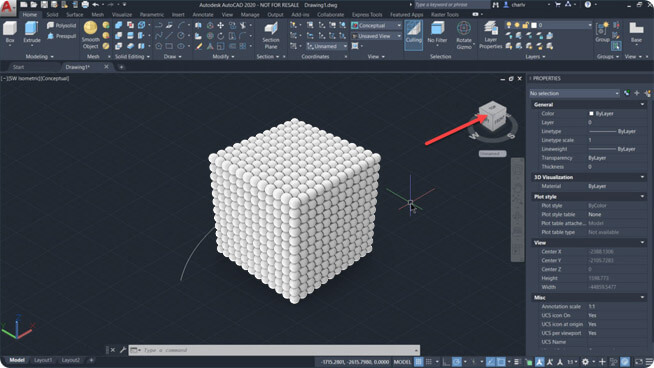The image size is (654, 368).
Task: Switch to the Visualize ribbon tab
Action: tap(122, 15)
